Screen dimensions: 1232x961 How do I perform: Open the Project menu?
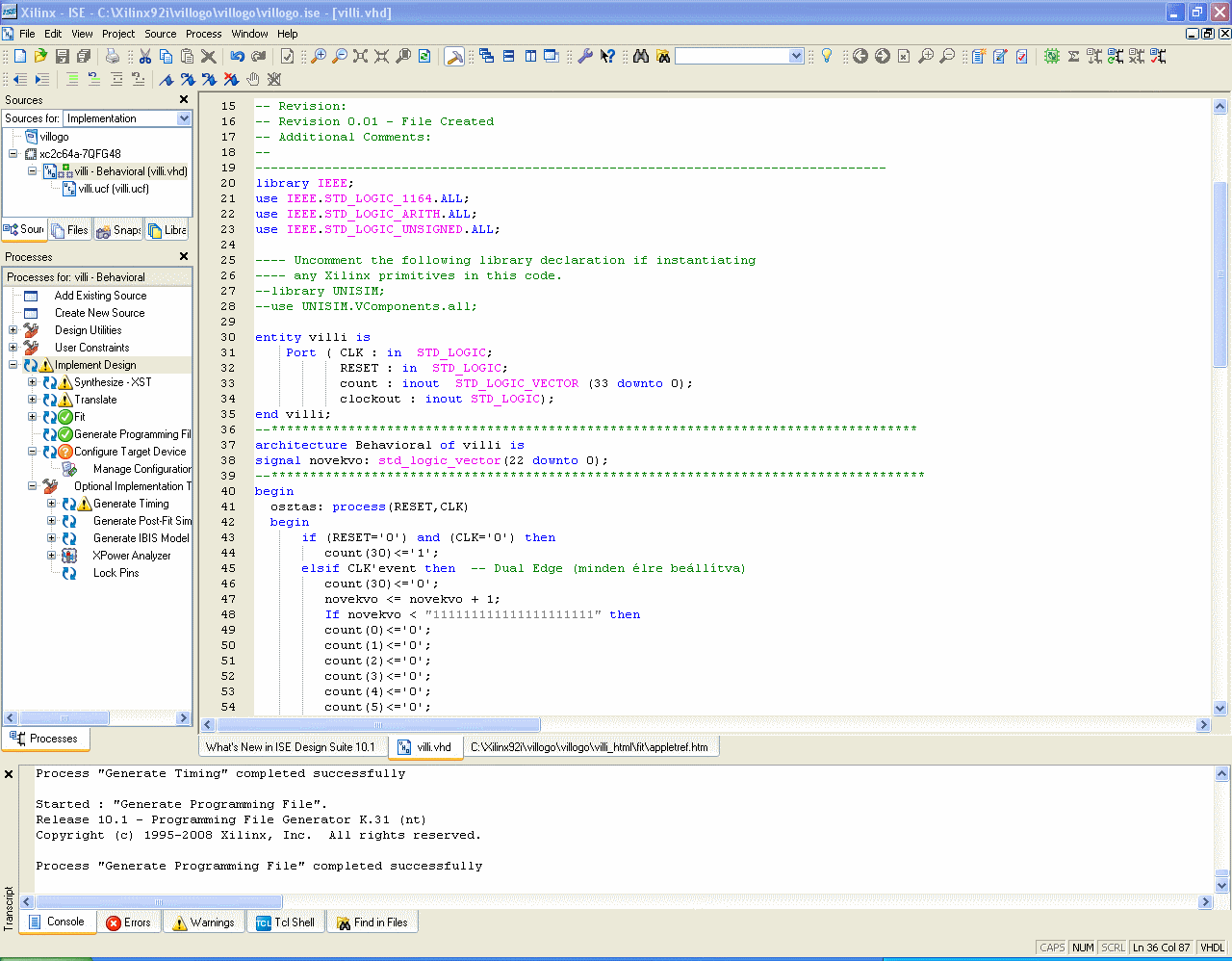coord(118,34)
